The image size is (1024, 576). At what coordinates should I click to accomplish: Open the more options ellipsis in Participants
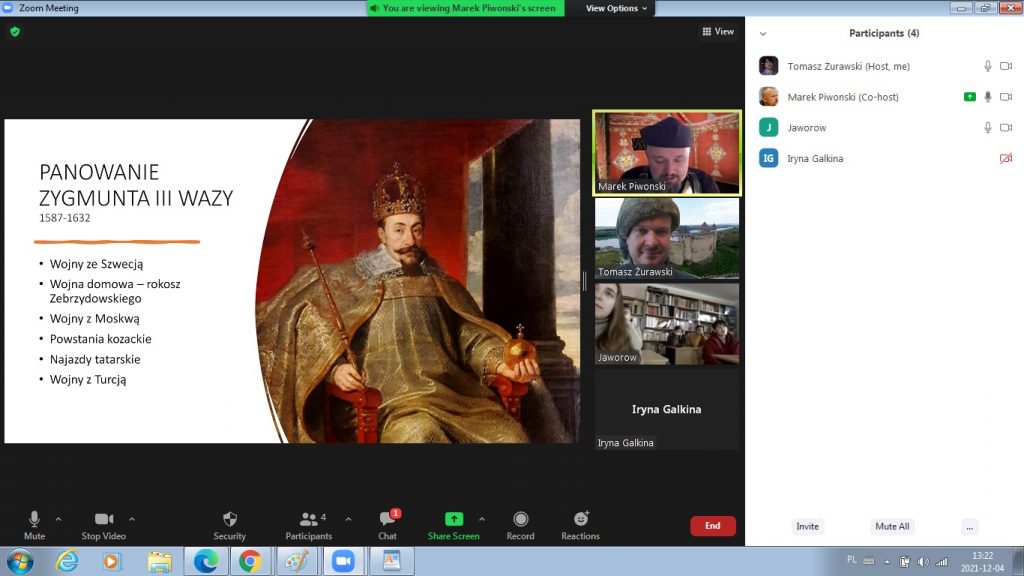coord(969,526)
